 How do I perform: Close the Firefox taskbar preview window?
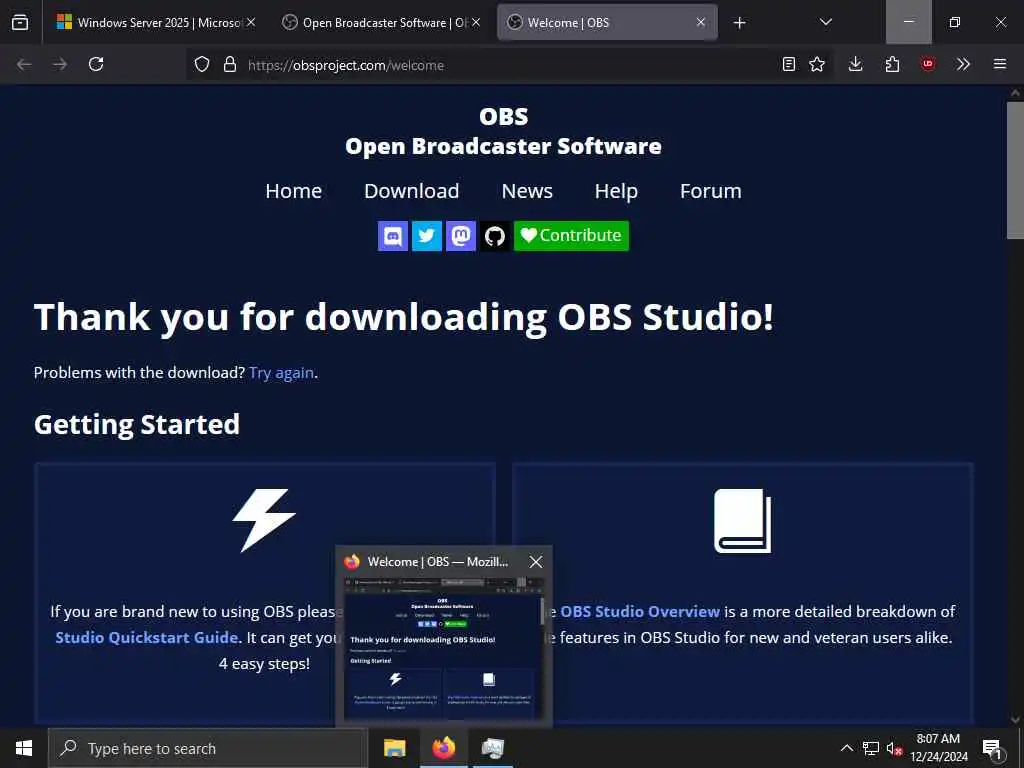tap(536, 562)
